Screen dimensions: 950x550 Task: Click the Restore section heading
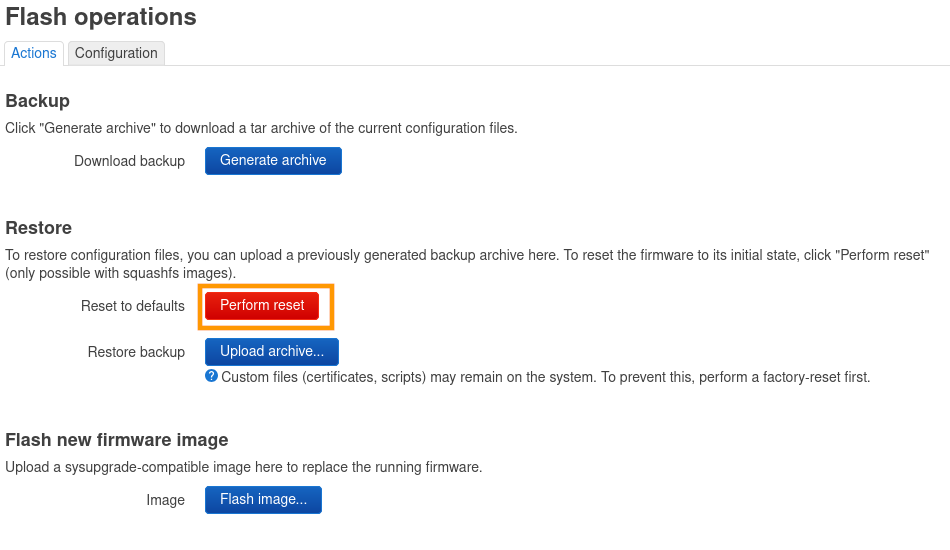pyautogui.click(x=39, y=228)
